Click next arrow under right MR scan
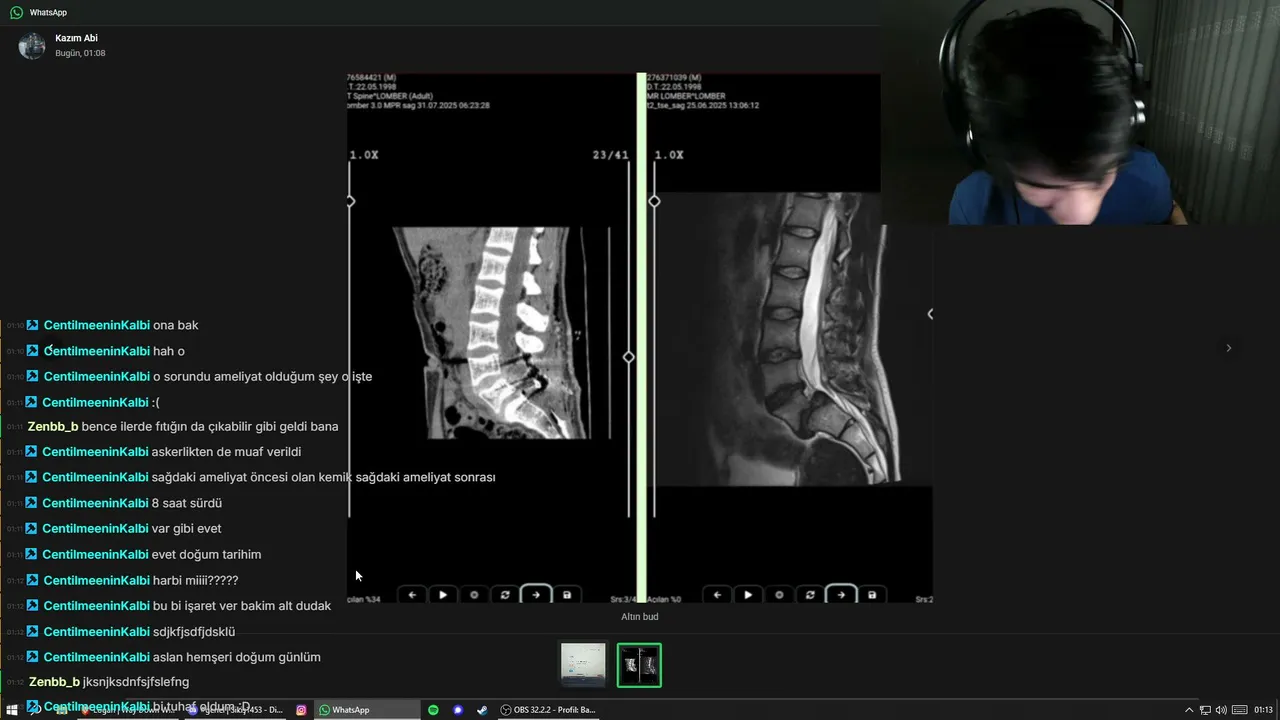The width and height of the screenshot is (1280, 720). coord(841,594)
